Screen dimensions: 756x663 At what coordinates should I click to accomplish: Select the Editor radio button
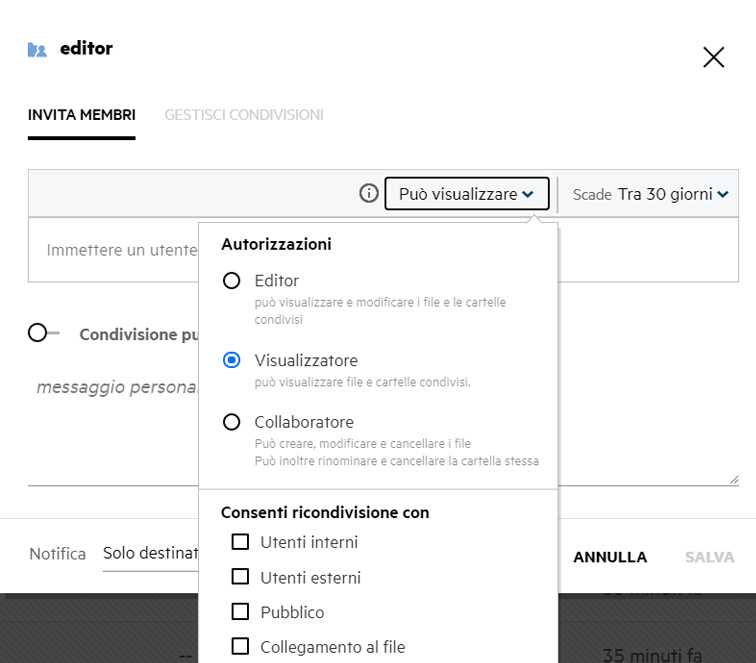[232, 281]
